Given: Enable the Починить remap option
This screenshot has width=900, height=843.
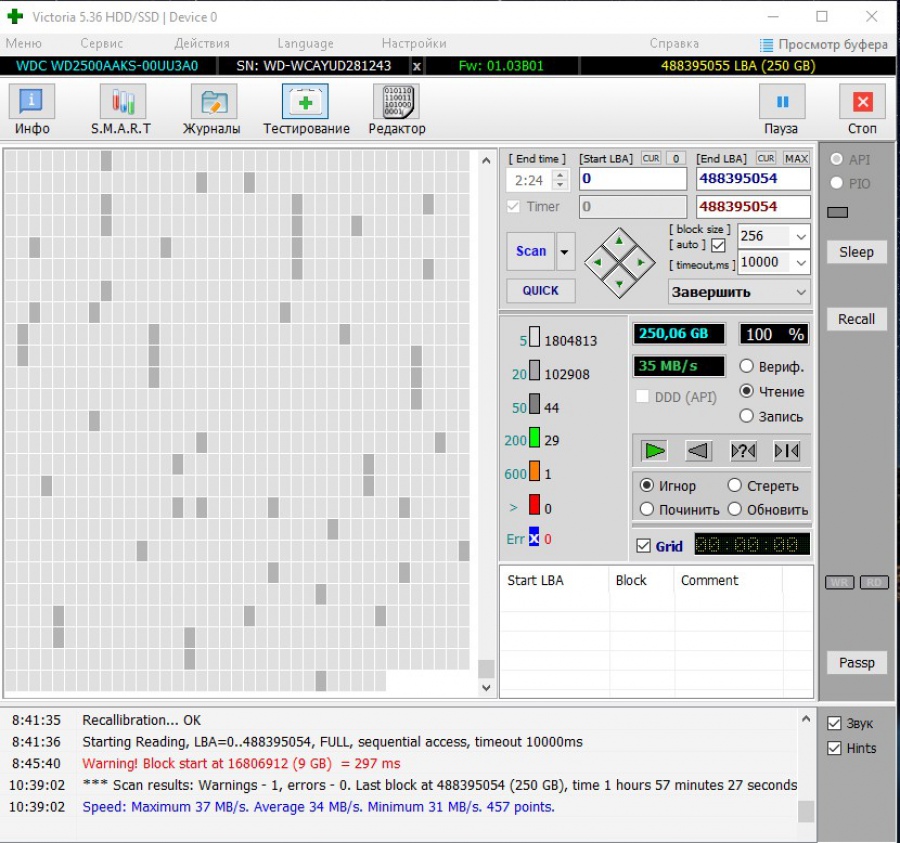Looking at the screenshot, I should tap(646, 509).
